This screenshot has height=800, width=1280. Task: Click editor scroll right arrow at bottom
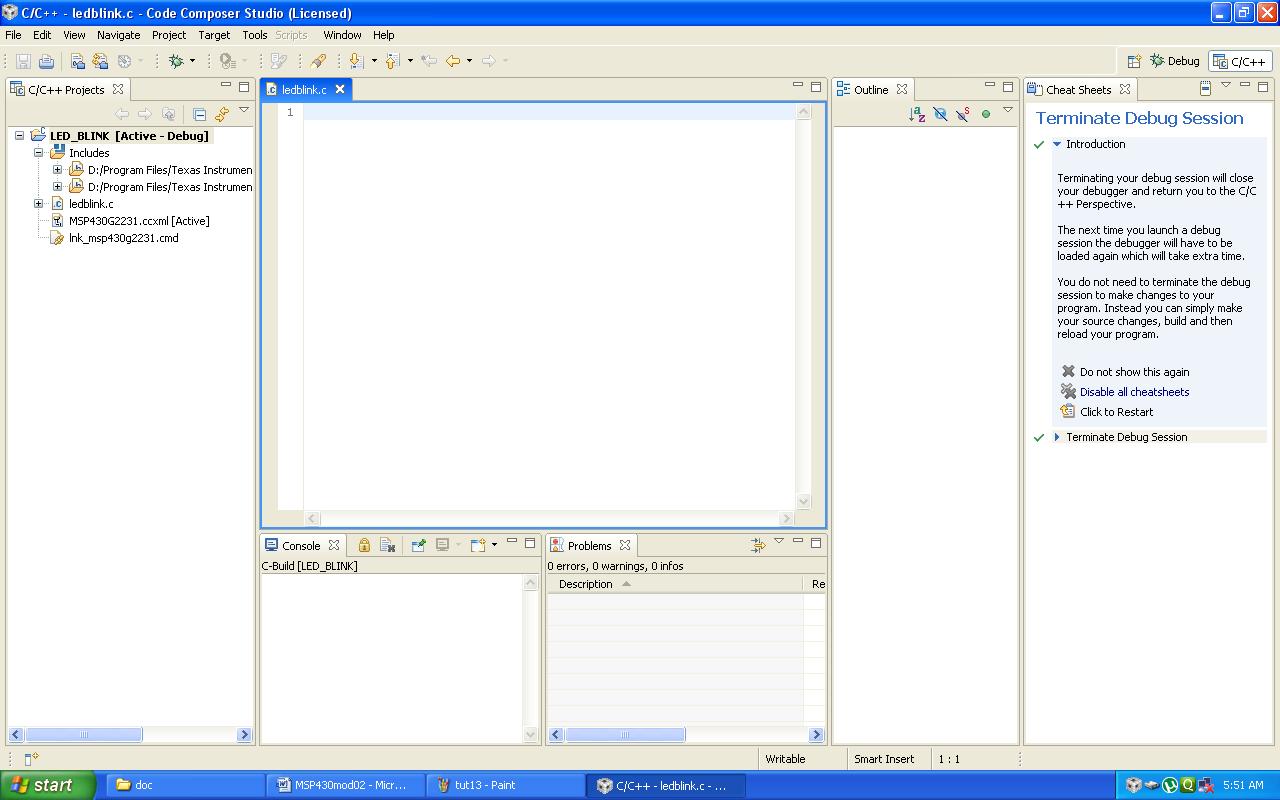click(786, 518)
